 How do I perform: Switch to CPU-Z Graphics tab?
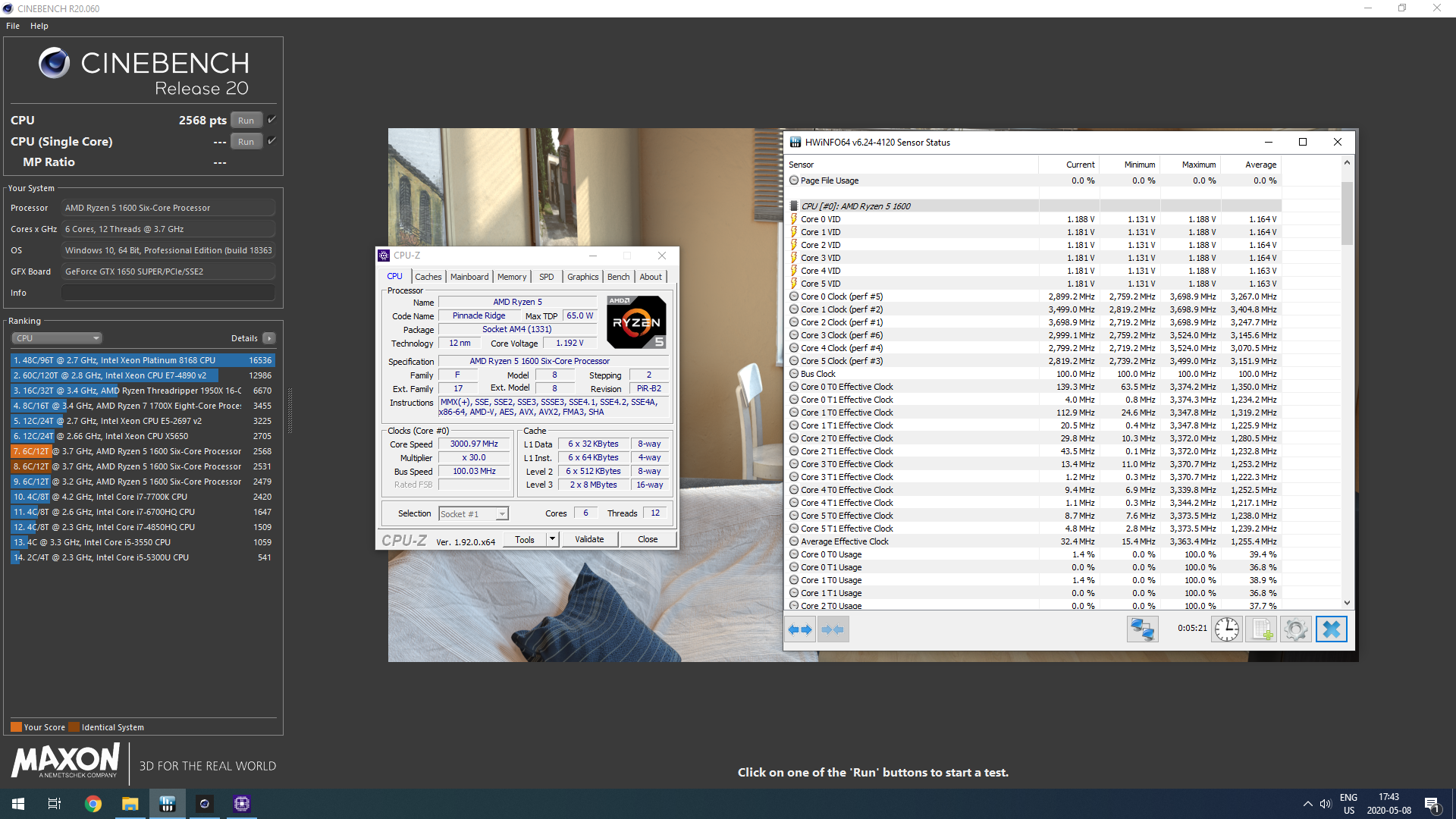583,277
